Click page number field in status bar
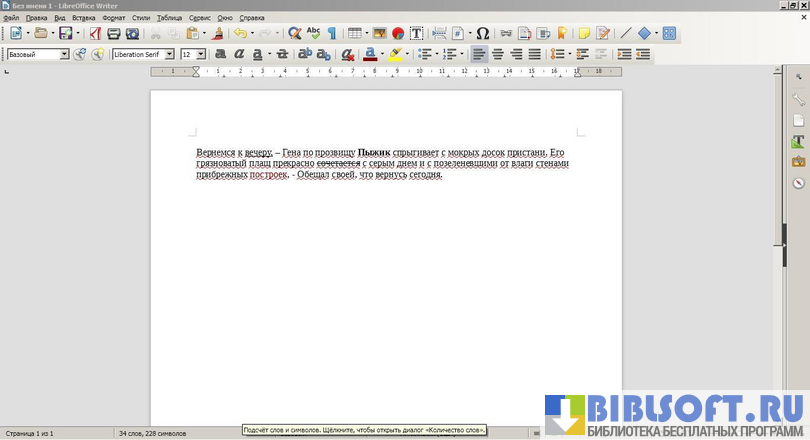Image resolution: width=810 pixels, height=440 pixels. tap(30, 433)
